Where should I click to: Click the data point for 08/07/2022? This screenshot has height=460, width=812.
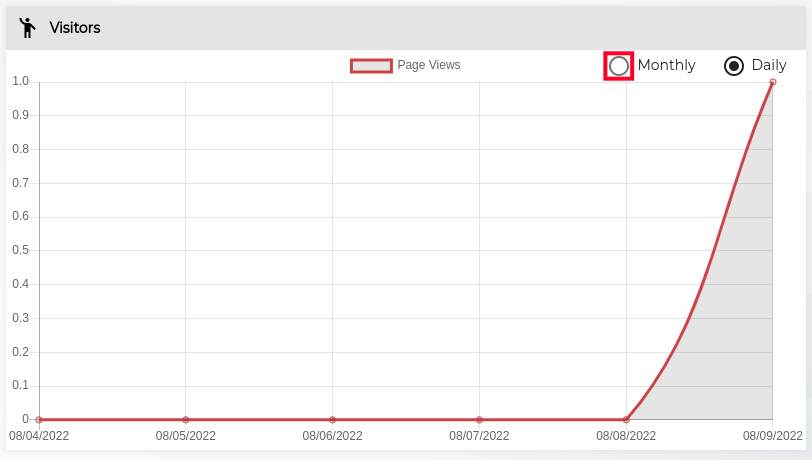pos(480,420)
